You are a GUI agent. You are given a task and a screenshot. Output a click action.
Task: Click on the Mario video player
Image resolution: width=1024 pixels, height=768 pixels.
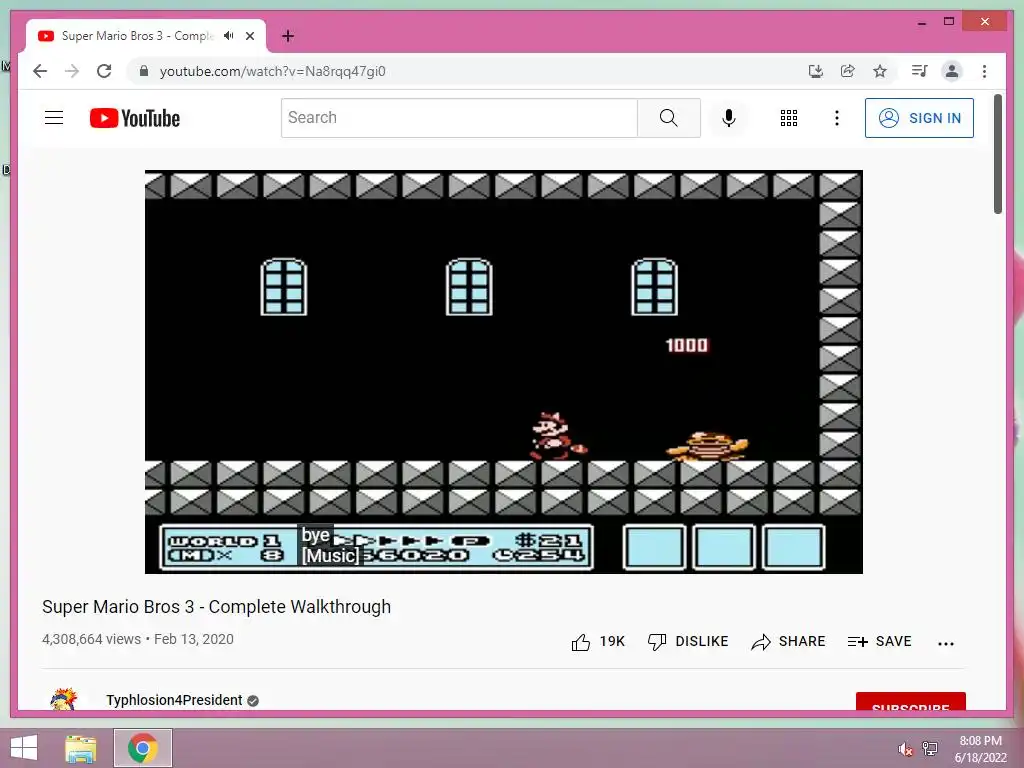tap(504, 372)
